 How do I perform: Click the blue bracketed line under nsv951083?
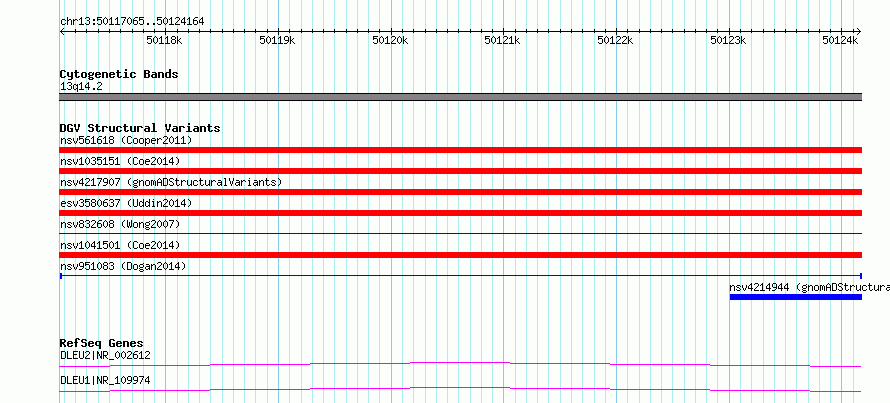[461, 276]
